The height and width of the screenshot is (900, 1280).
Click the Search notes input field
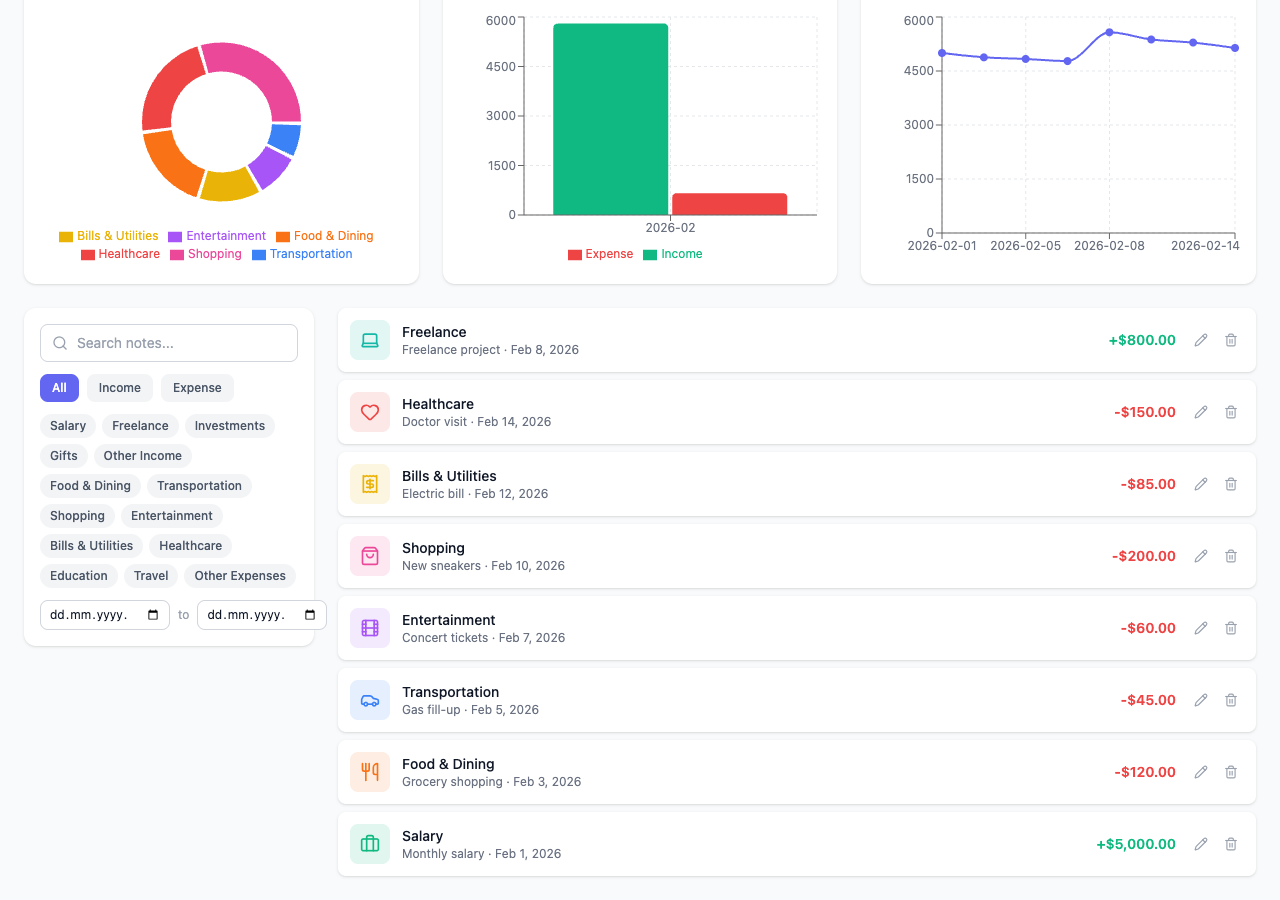coord(169,343)
